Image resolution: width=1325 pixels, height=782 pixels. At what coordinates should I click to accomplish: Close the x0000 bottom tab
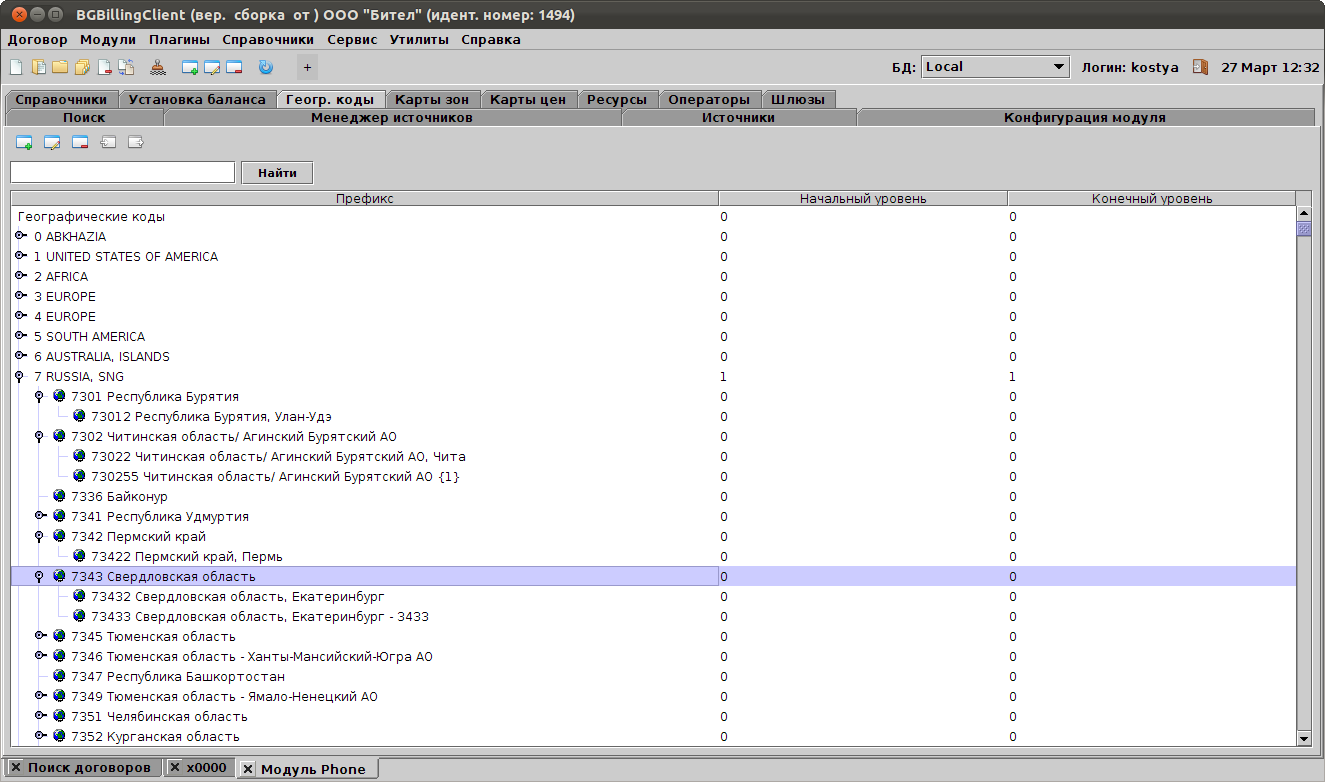pyautogui.click(x=174, y=768)
